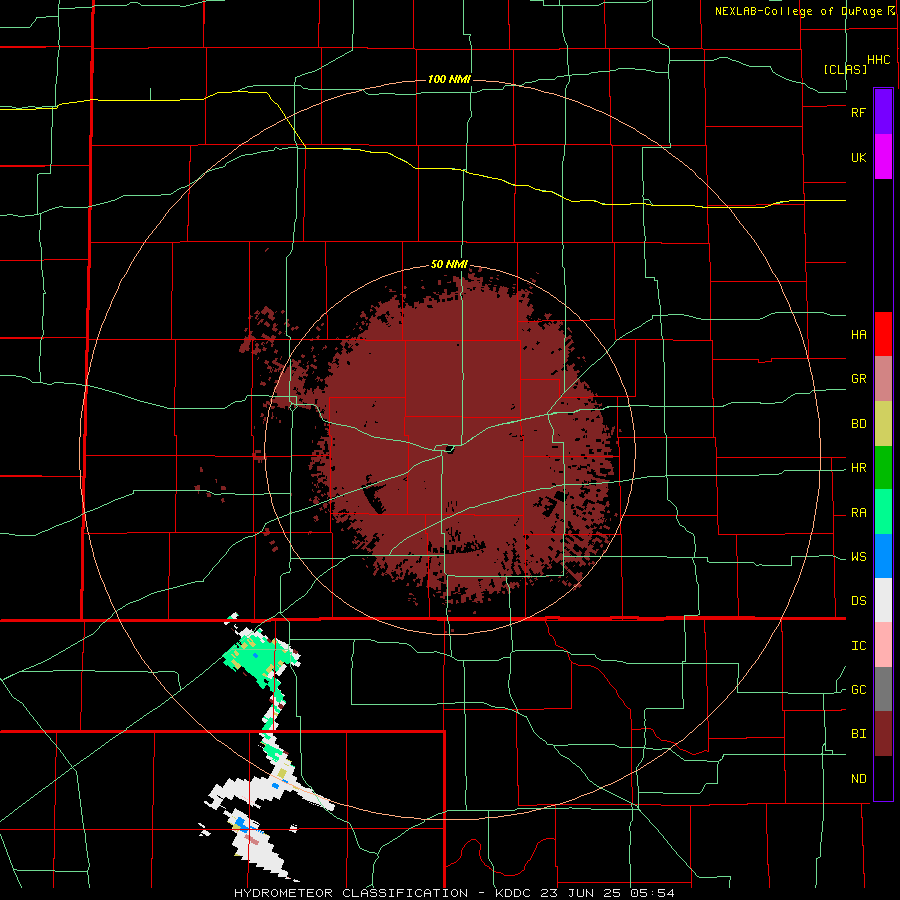Click the BD legend label
This screenshot has height=900, width=900.
pos(858,424)
